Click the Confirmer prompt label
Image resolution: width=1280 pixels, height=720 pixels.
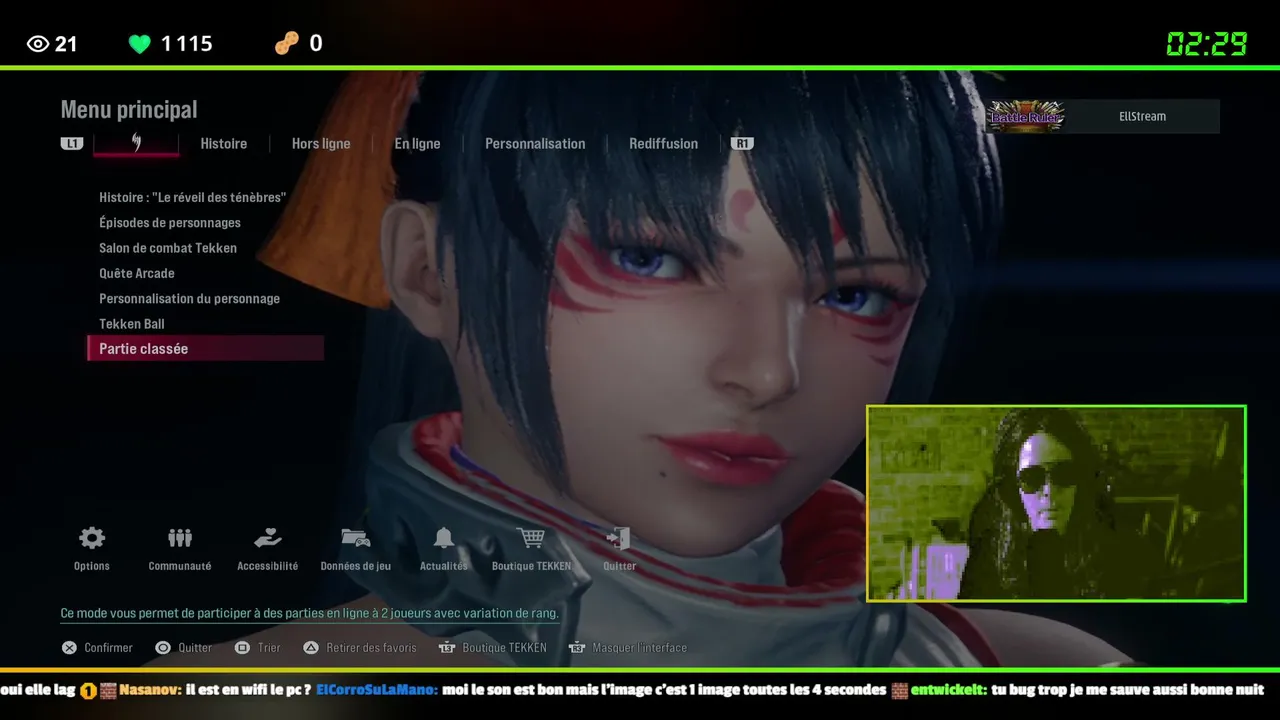(x=109, y=648)
